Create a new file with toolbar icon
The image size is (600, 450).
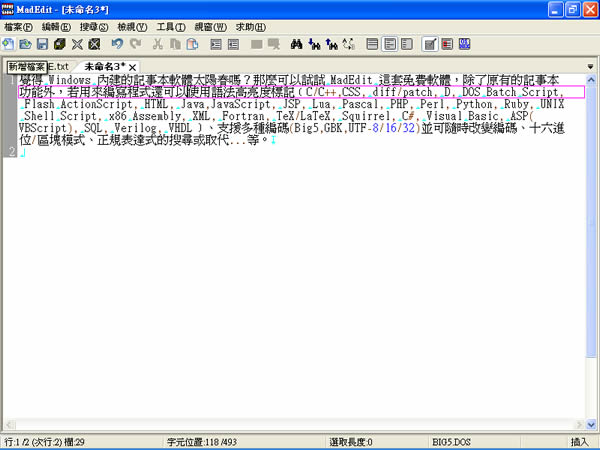coord(8,44)
